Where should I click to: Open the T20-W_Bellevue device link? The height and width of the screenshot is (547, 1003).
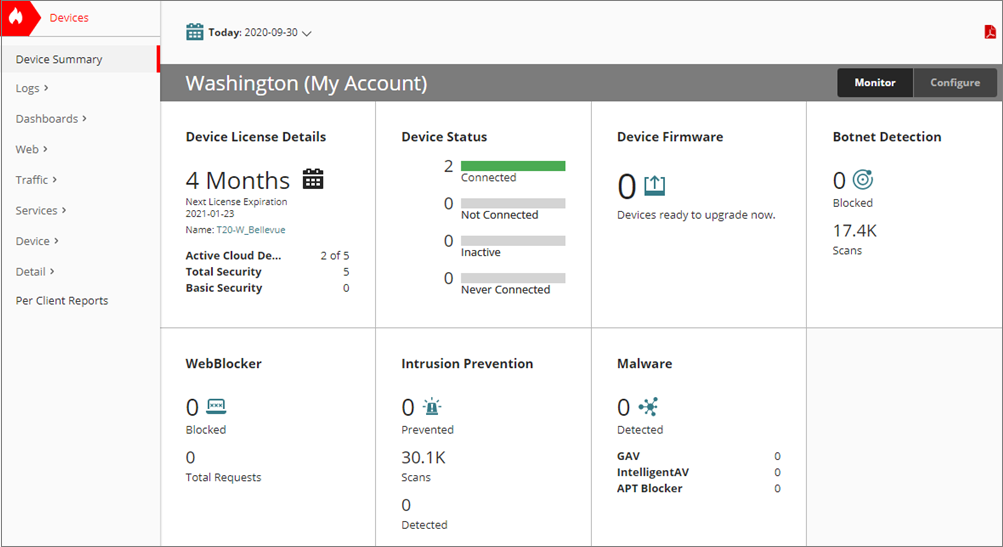point(251,230)
